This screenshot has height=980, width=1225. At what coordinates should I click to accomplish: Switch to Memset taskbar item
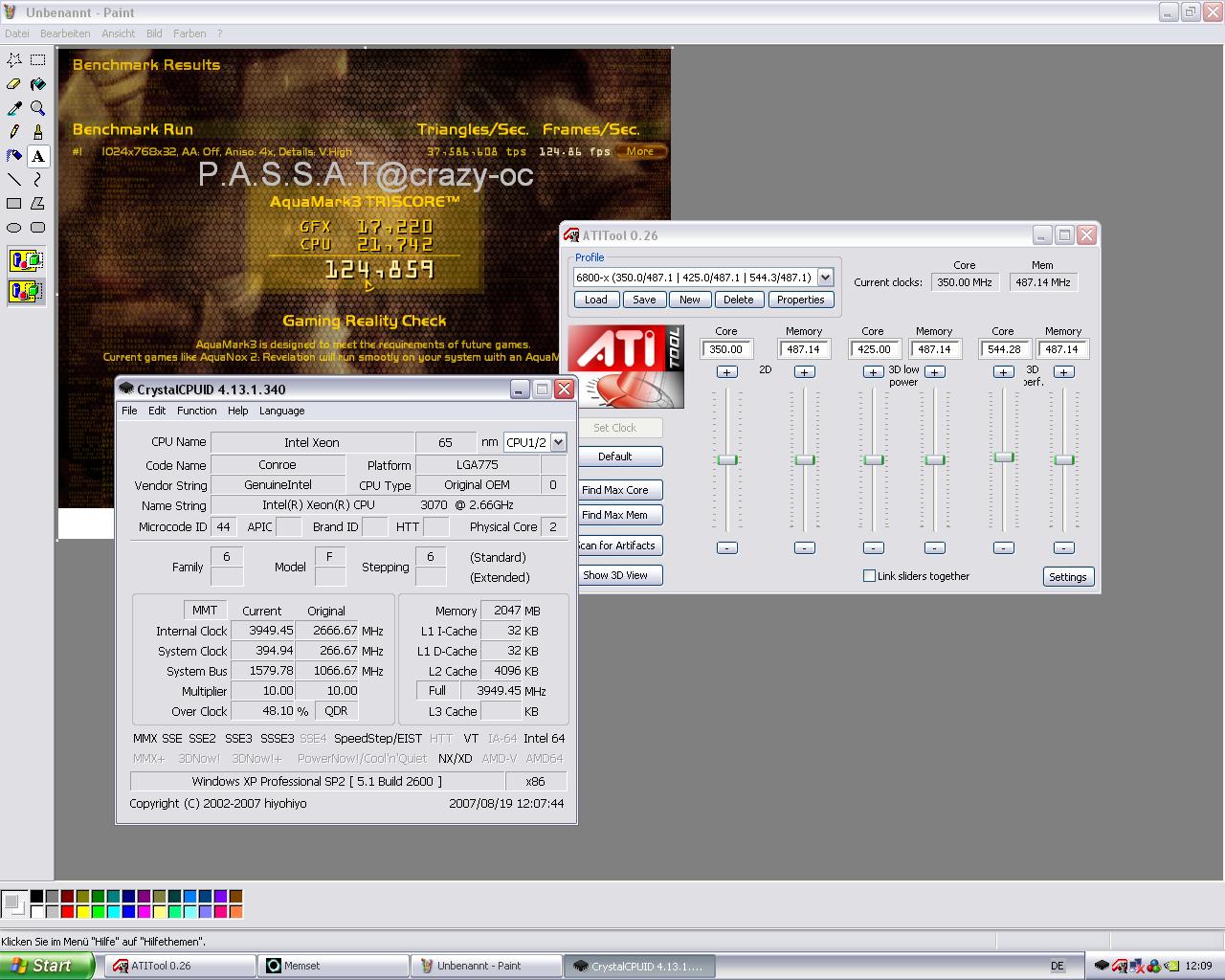(x=332, y=966)
